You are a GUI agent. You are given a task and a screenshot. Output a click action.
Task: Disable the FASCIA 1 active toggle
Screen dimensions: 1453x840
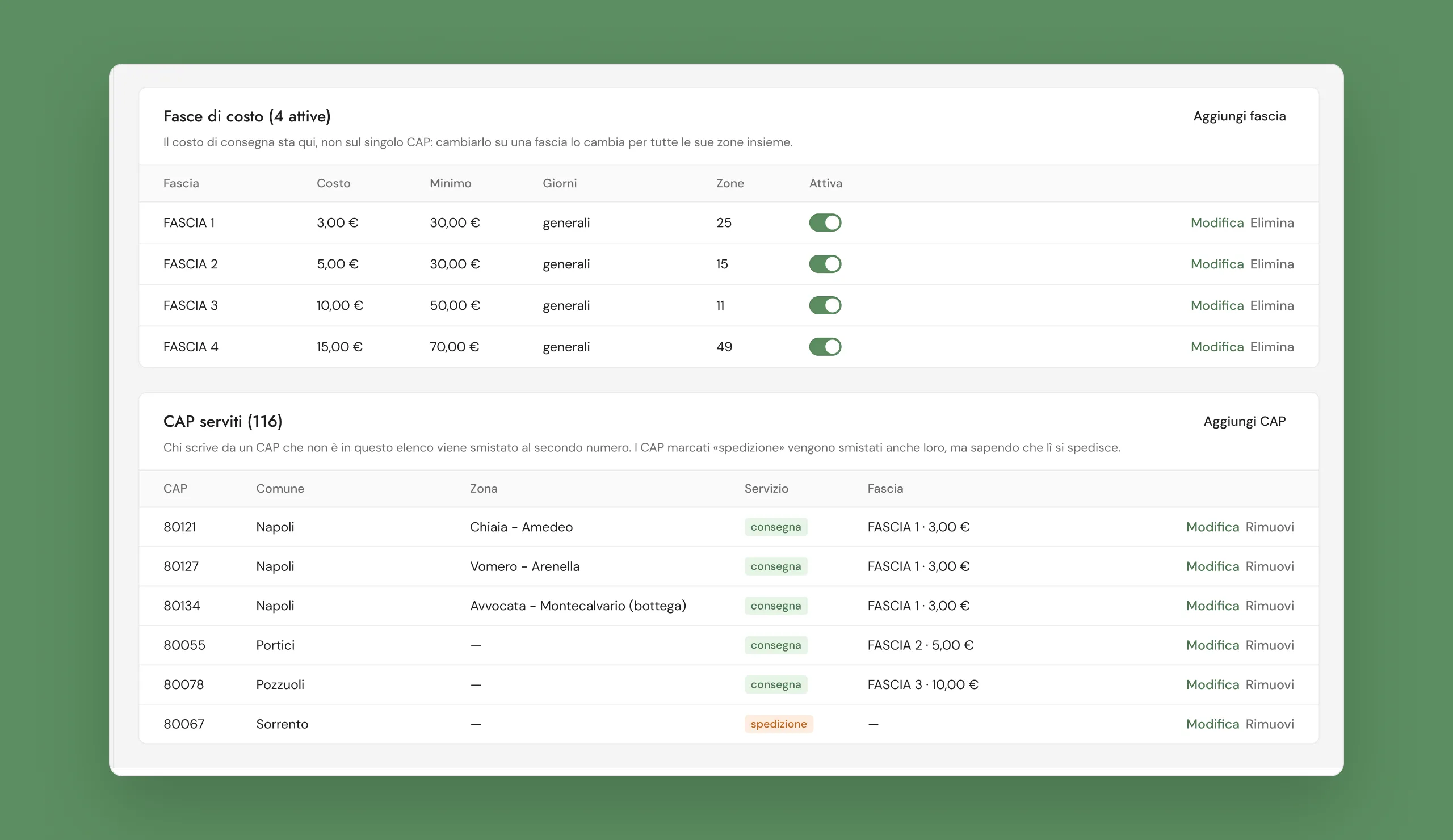point(825,222)
